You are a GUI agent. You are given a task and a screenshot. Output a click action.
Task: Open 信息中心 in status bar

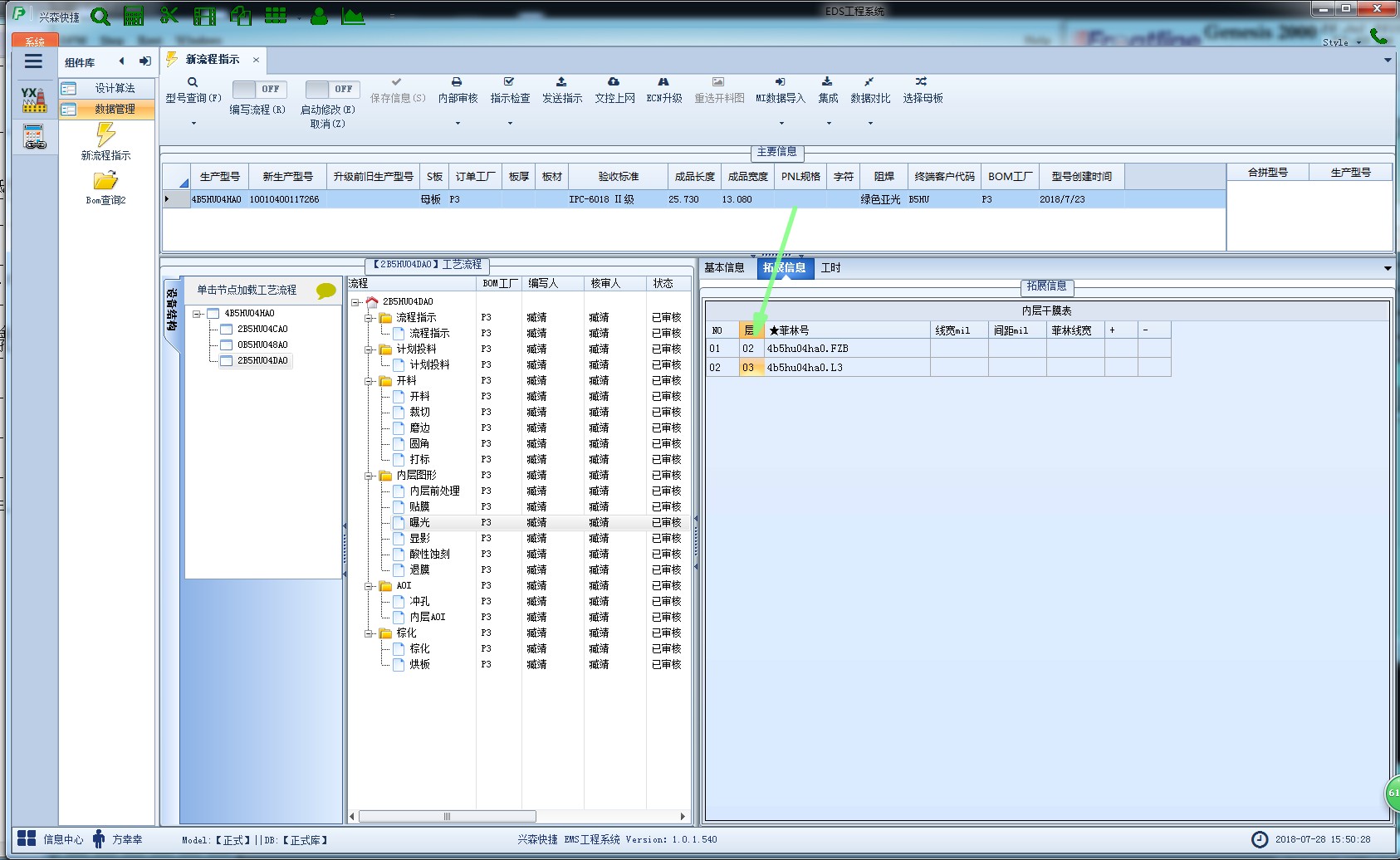click(x=51, y=839)
